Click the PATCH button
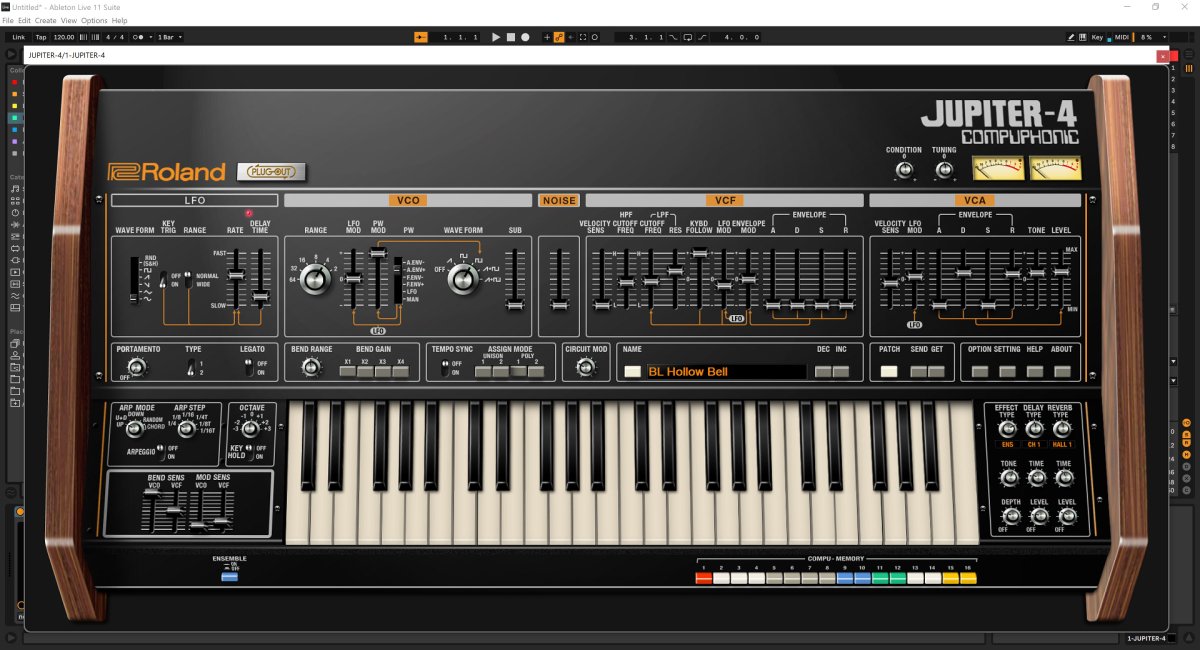The image size is (1200, 650). (889, 371)
